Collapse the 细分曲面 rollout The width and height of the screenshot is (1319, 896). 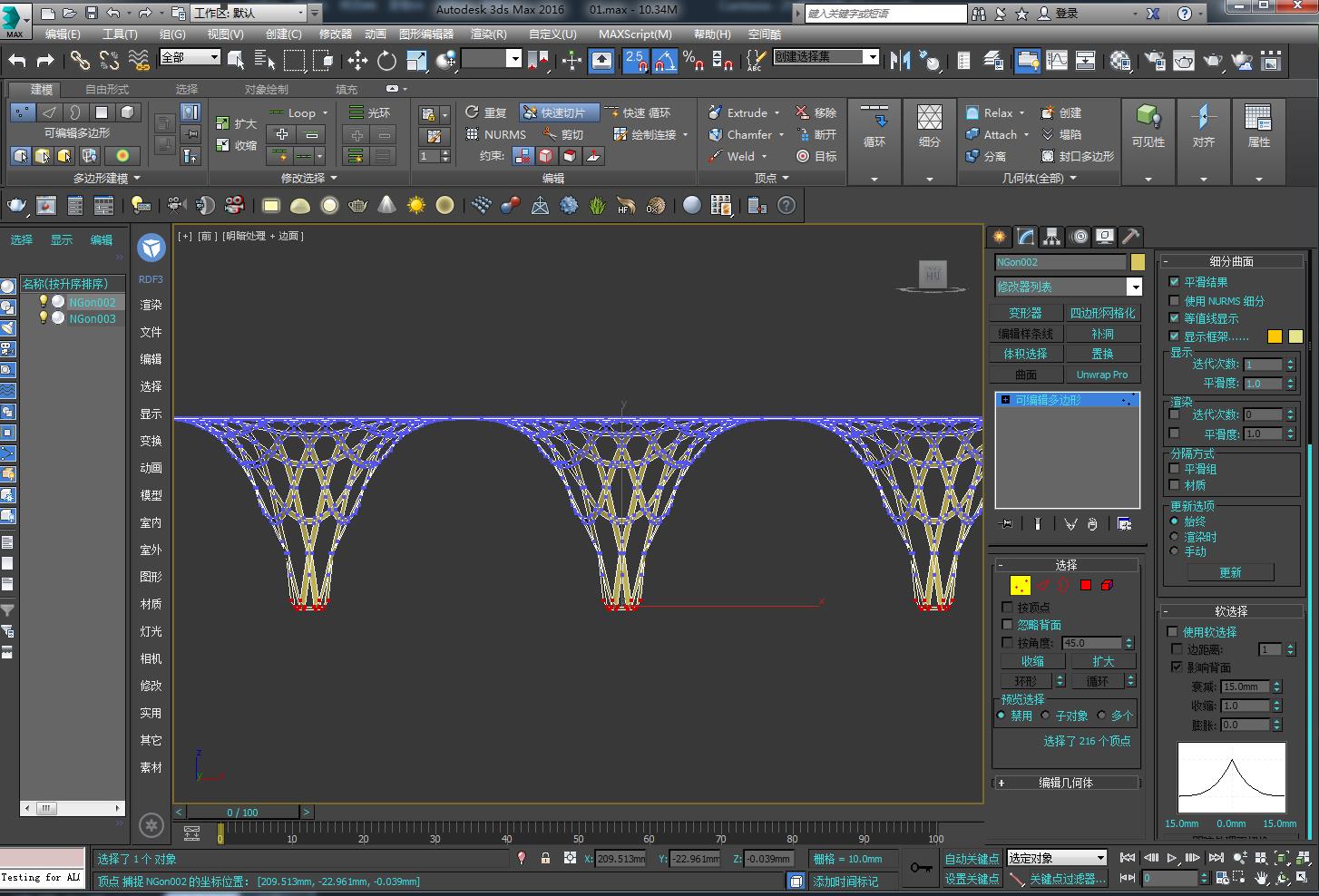click(1231, 261)
